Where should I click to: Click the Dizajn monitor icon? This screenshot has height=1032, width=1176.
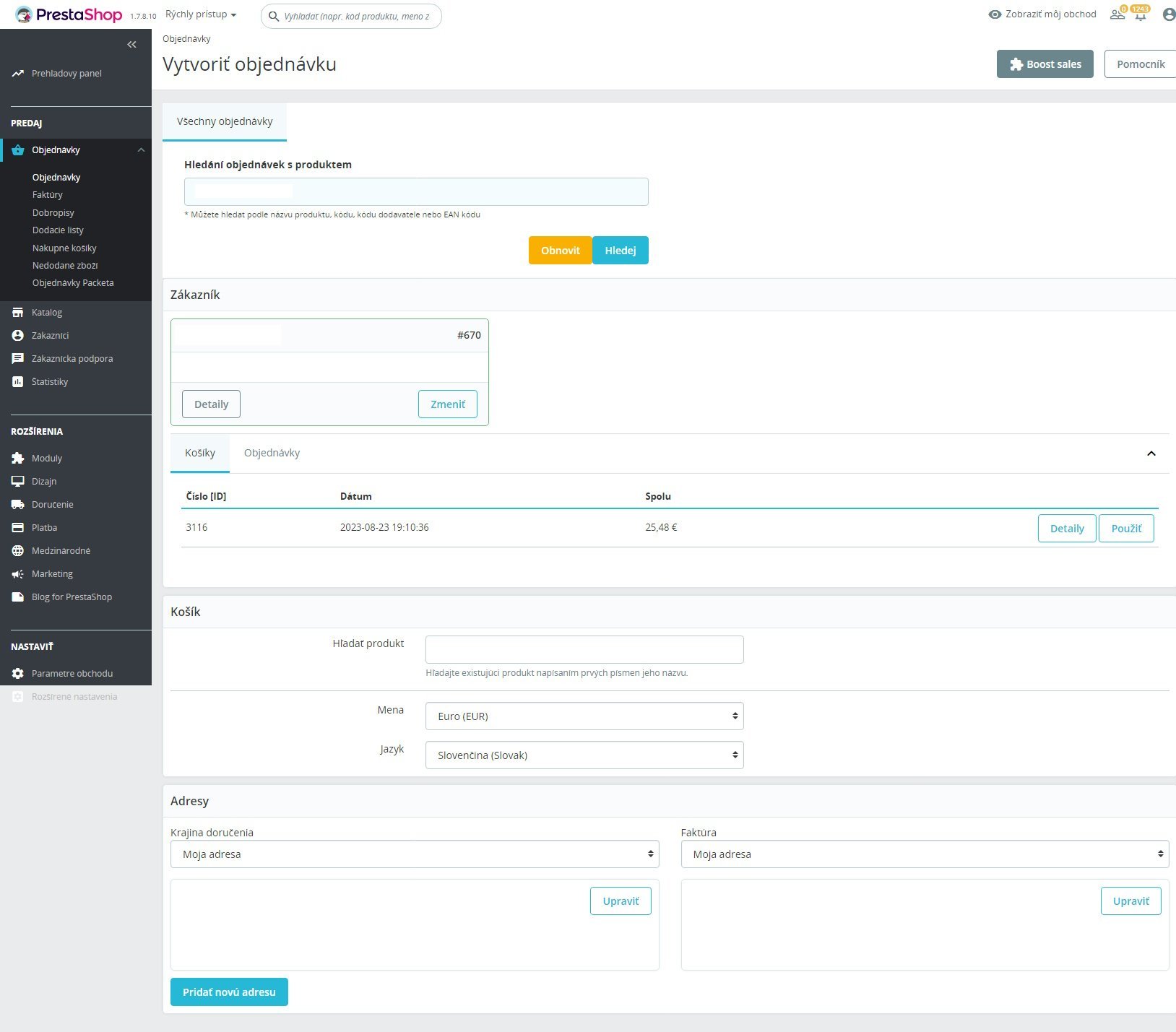pyautogui.click(x=18, y=482)
